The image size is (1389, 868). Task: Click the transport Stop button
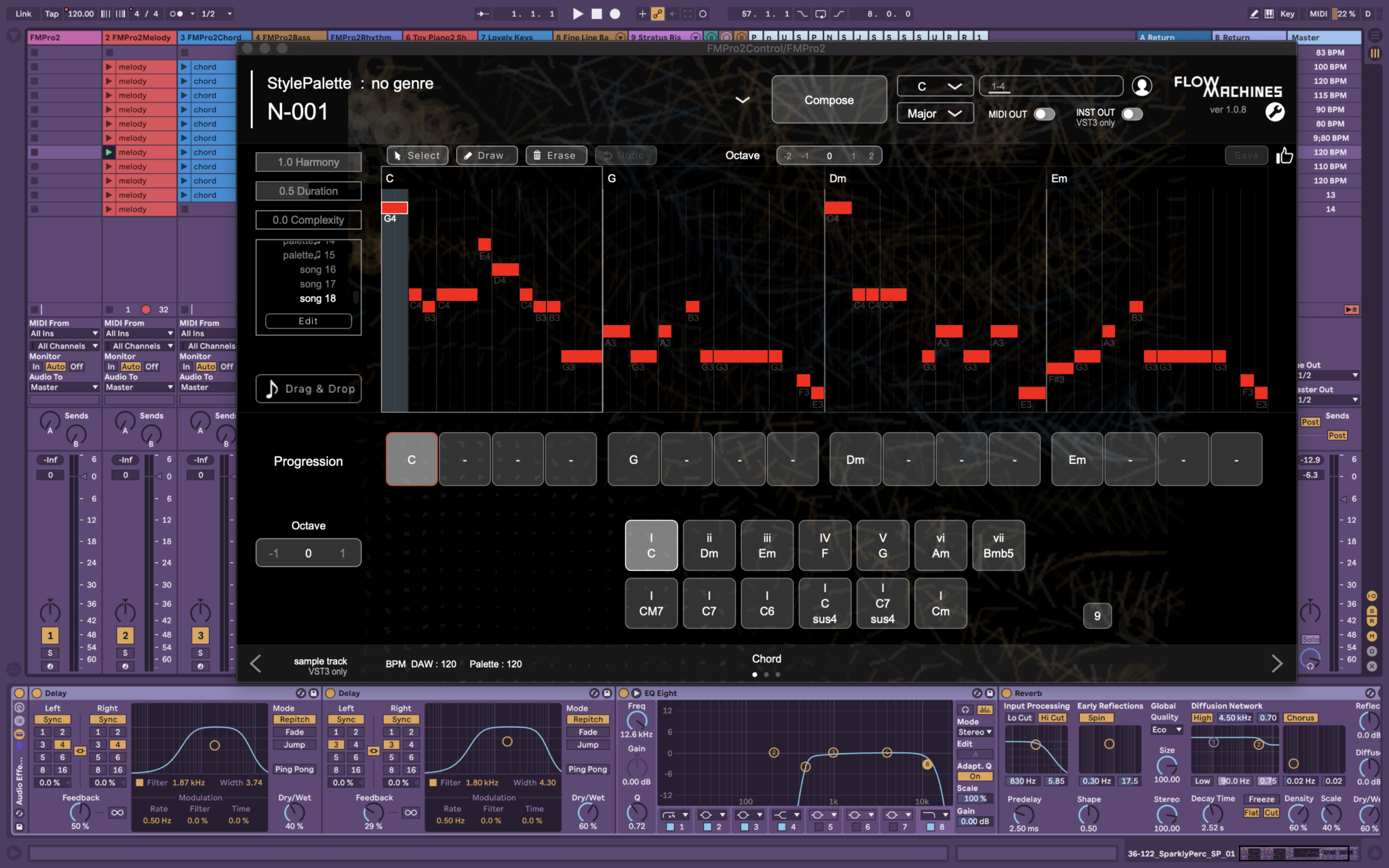click(x=597, y=14)
